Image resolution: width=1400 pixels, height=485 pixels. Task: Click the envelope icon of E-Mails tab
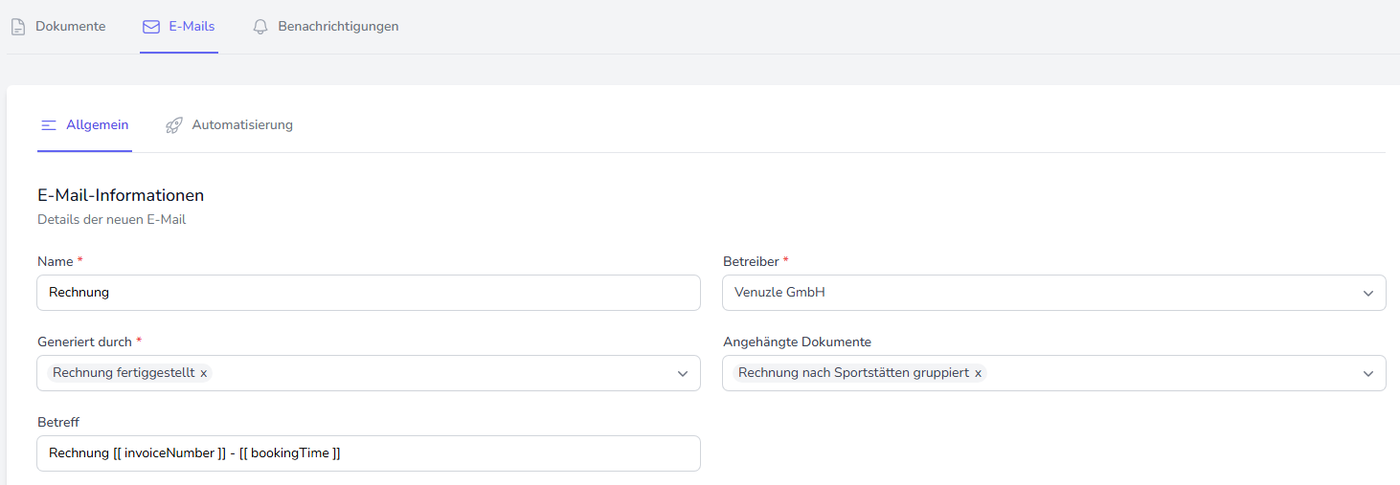(x=151, y=27)
